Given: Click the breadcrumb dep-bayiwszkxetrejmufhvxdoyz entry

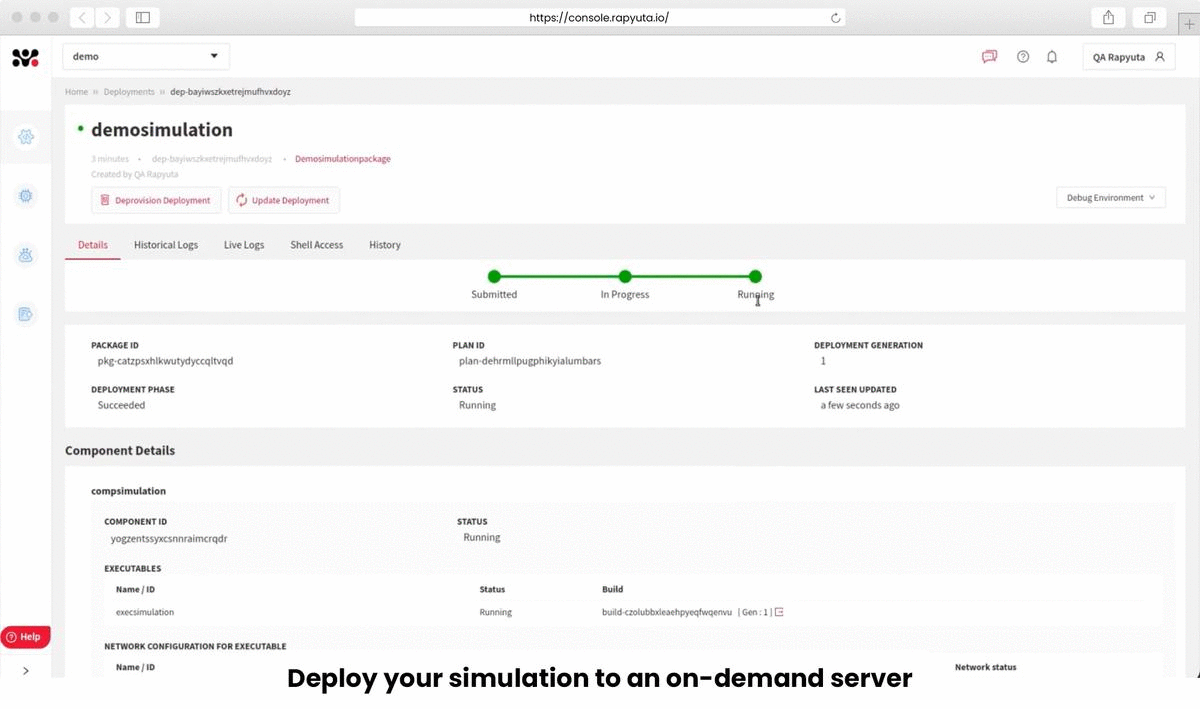Looking at the screenshot, I should tap(231, 92).
